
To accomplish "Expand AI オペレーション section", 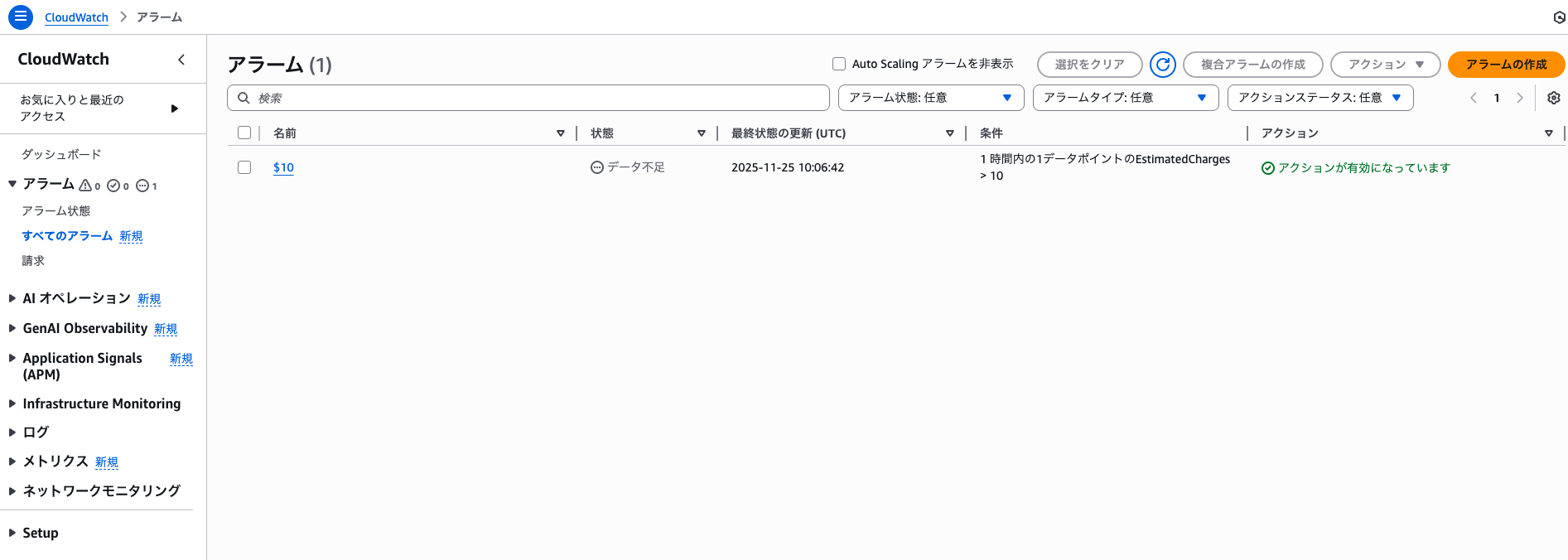I will tap(12, 298).
